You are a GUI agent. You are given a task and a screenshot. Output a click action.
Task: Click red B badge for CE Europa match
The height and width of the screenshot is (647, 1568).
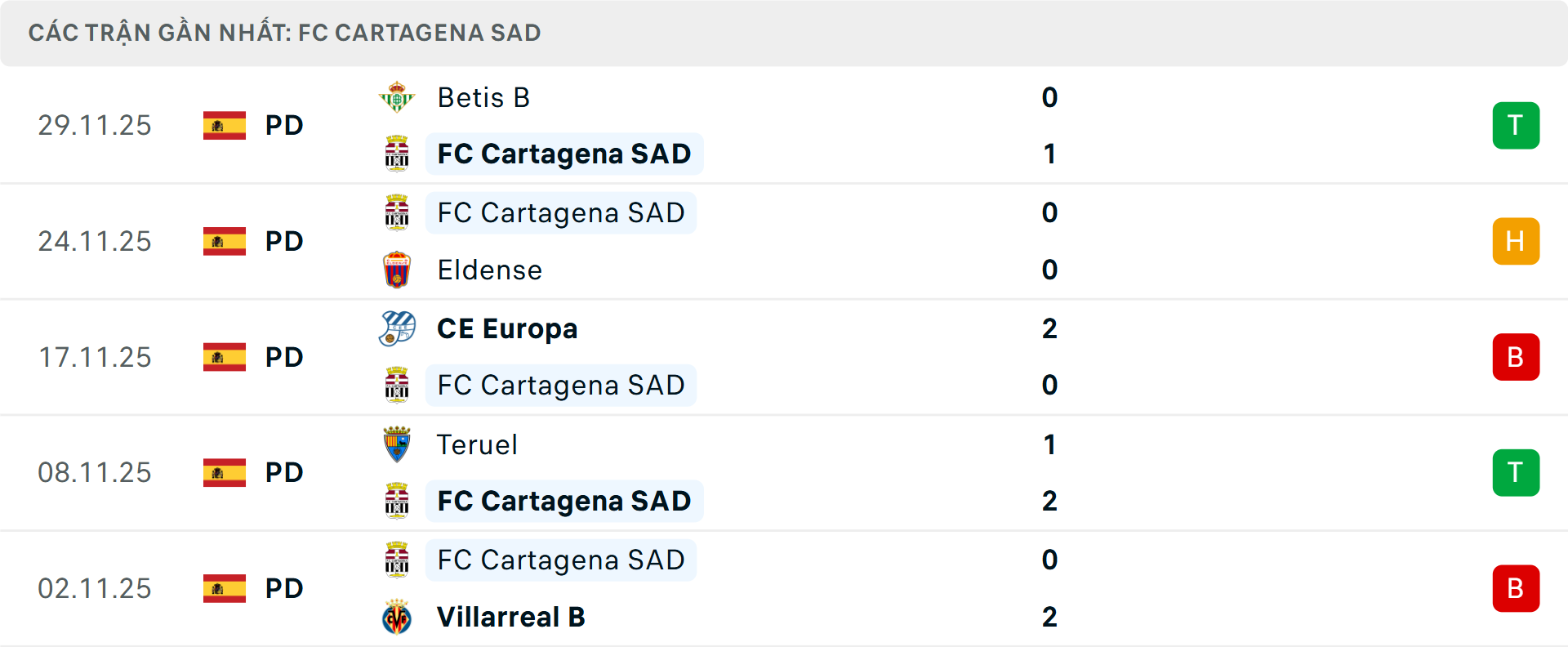click(1516, 357)
